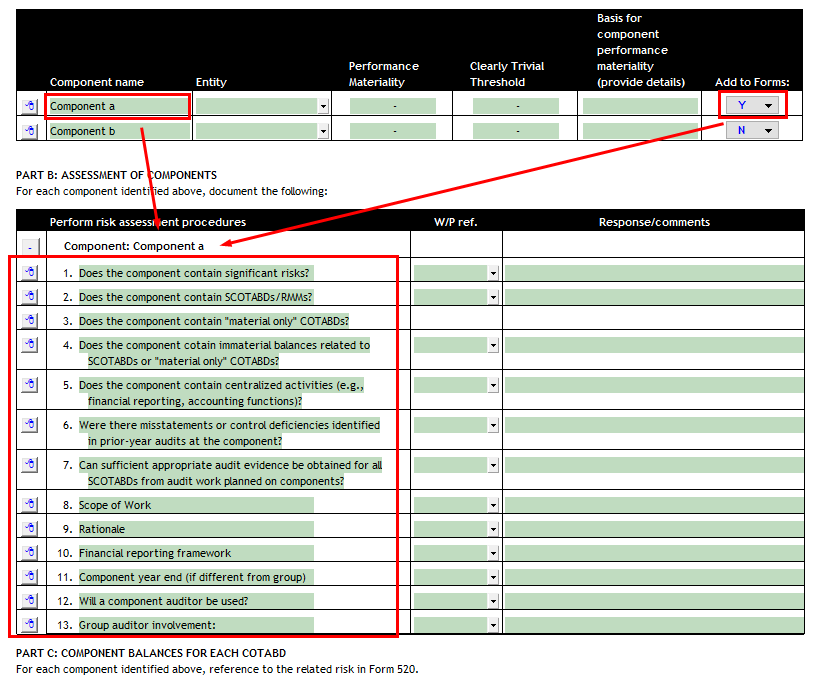Open W/P ref dropdown for question 2
The height and width of the screenshot is (678, 822).
[x=493, y=297]
